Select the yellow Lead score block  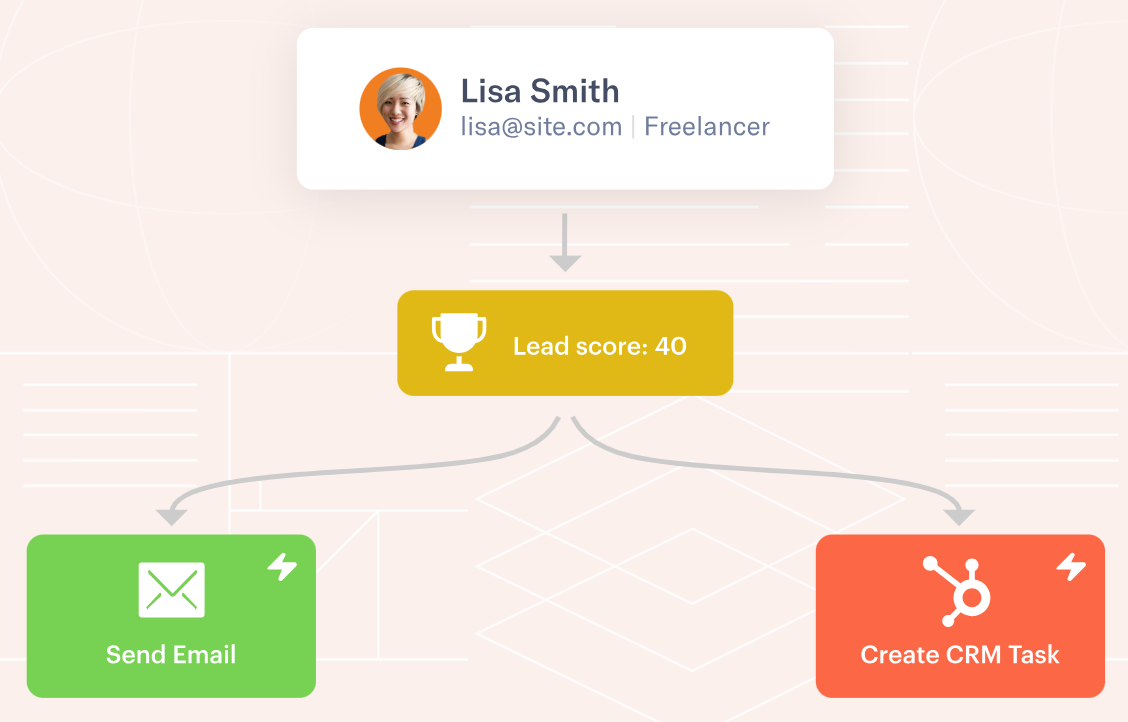pos(565,343)
